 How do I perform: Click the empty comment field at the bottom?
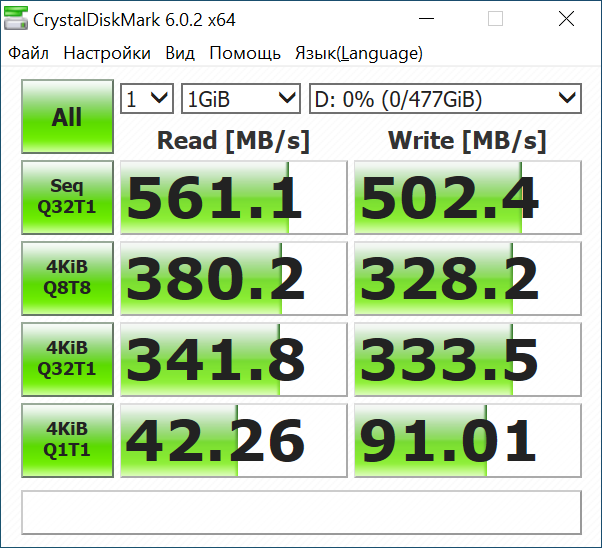(301, 512)
